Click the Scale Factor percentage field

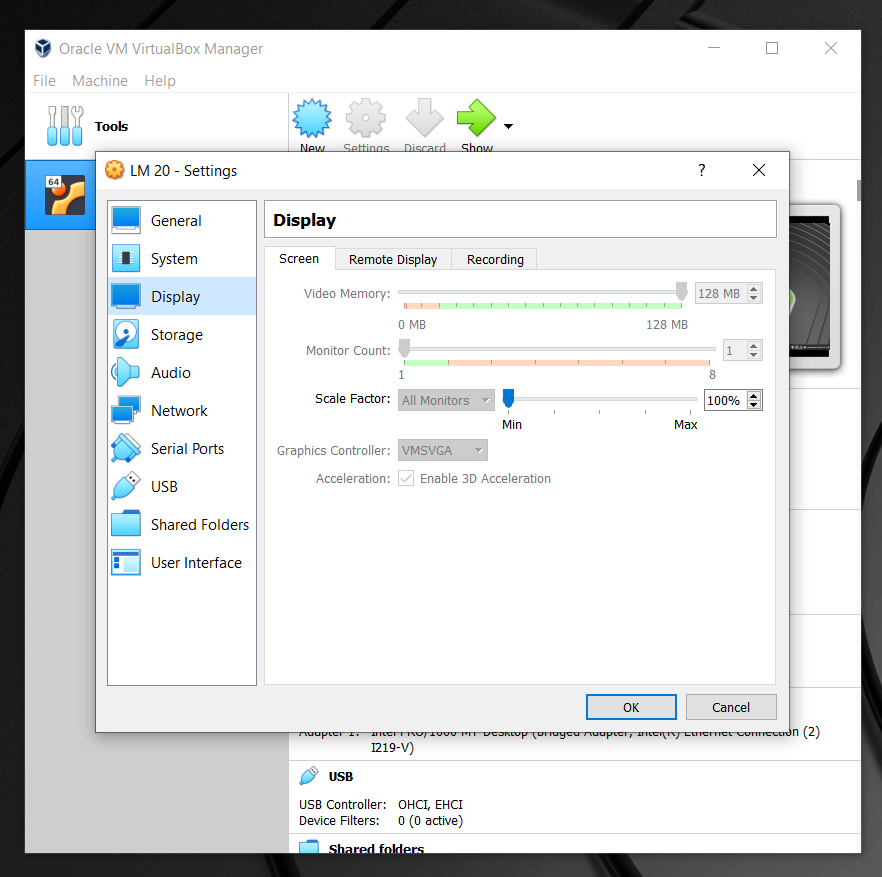click(724, 400)
